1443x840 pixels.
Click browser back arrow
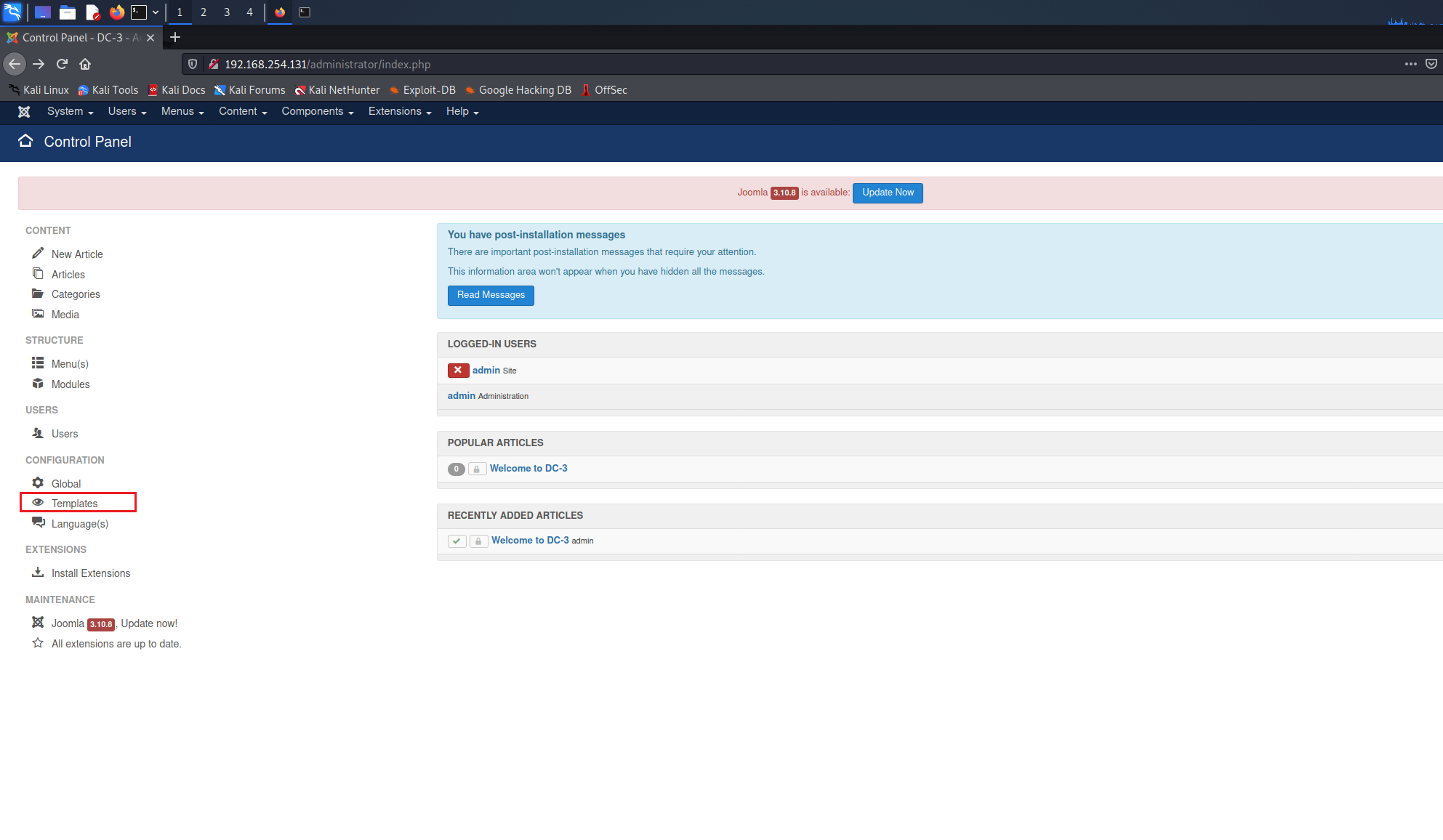[15, 64]
